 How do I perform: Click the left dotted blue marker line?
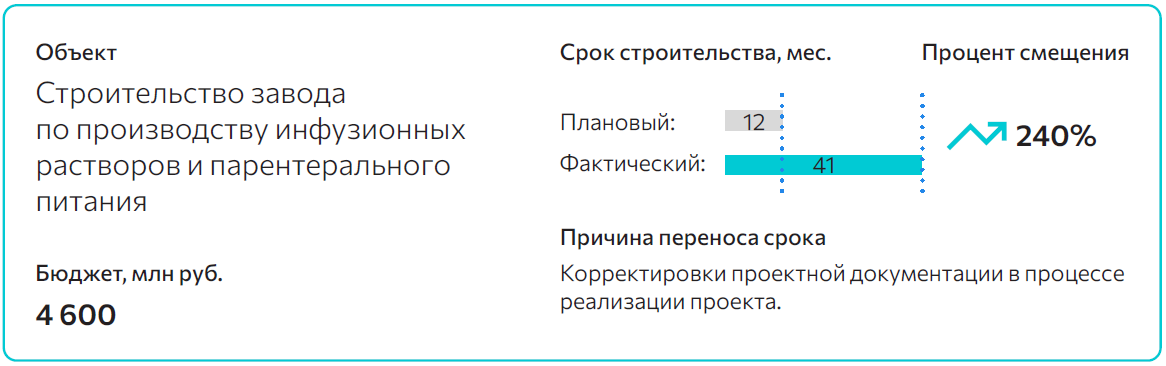click(x=782, y=144)
